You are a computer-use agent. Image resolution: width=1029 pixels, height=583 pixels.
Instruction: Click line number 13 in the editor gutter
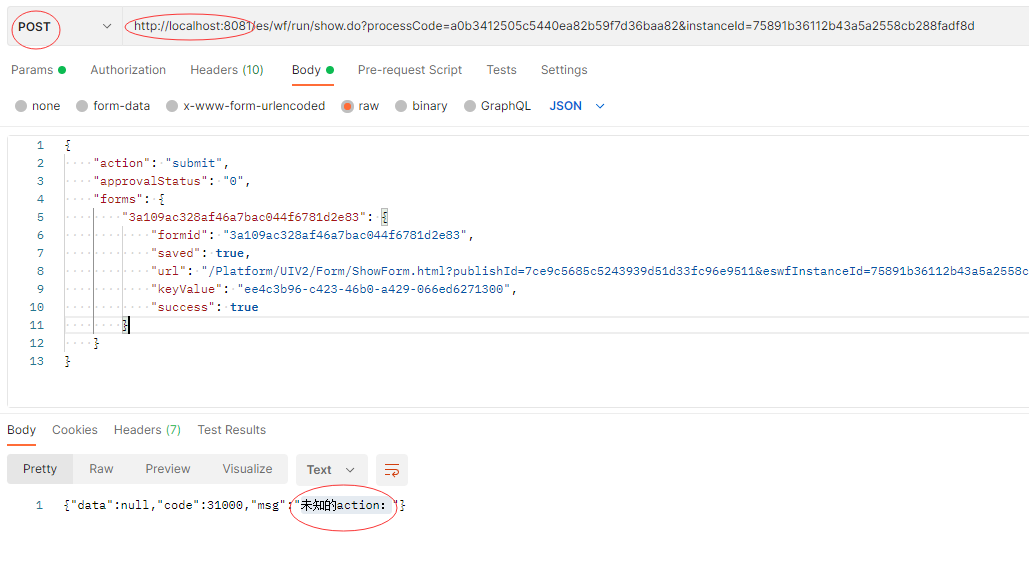pos(37,361)
